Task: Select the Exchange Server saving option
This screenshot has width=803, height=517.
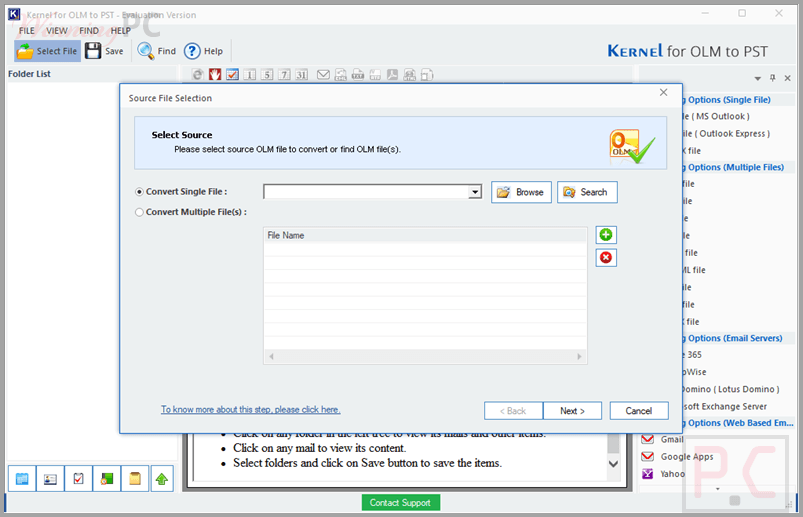Action: point(726,406)
